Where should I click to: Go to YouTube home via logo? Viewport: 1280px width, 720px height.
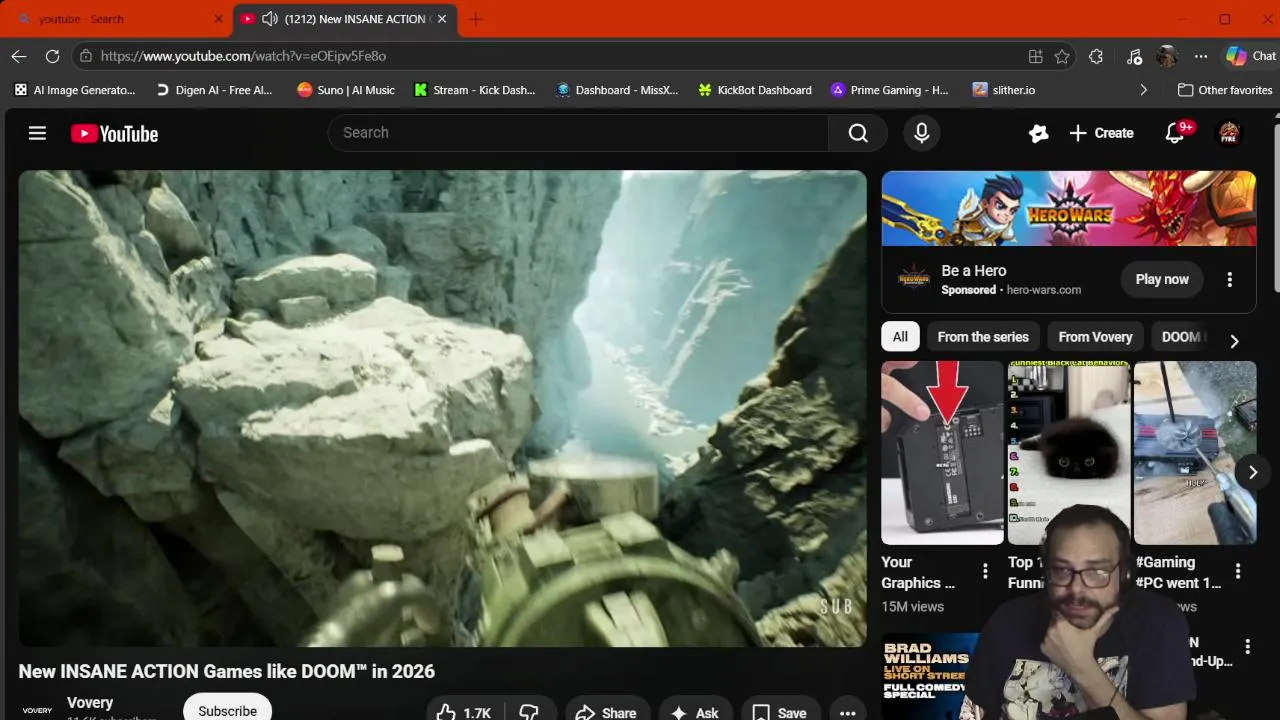(x=115, y=134)
